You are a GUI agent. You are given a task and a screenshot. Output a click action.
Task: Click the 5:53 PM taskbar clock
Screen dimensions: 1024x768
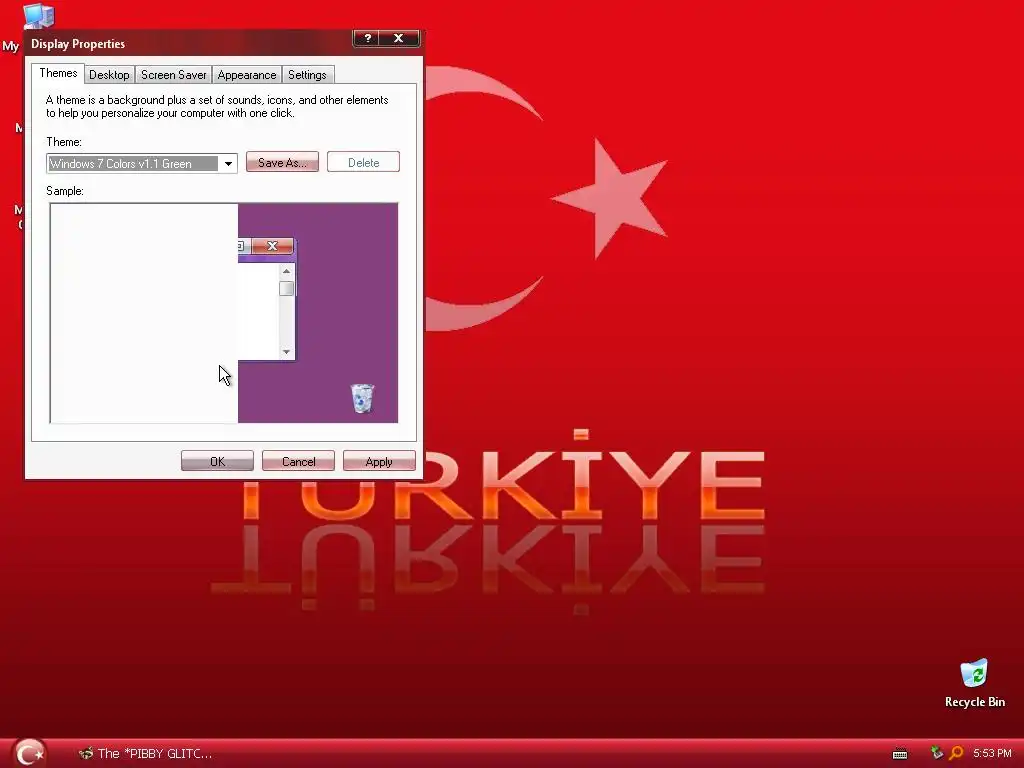pyautogui.click(x=992, y=753)
